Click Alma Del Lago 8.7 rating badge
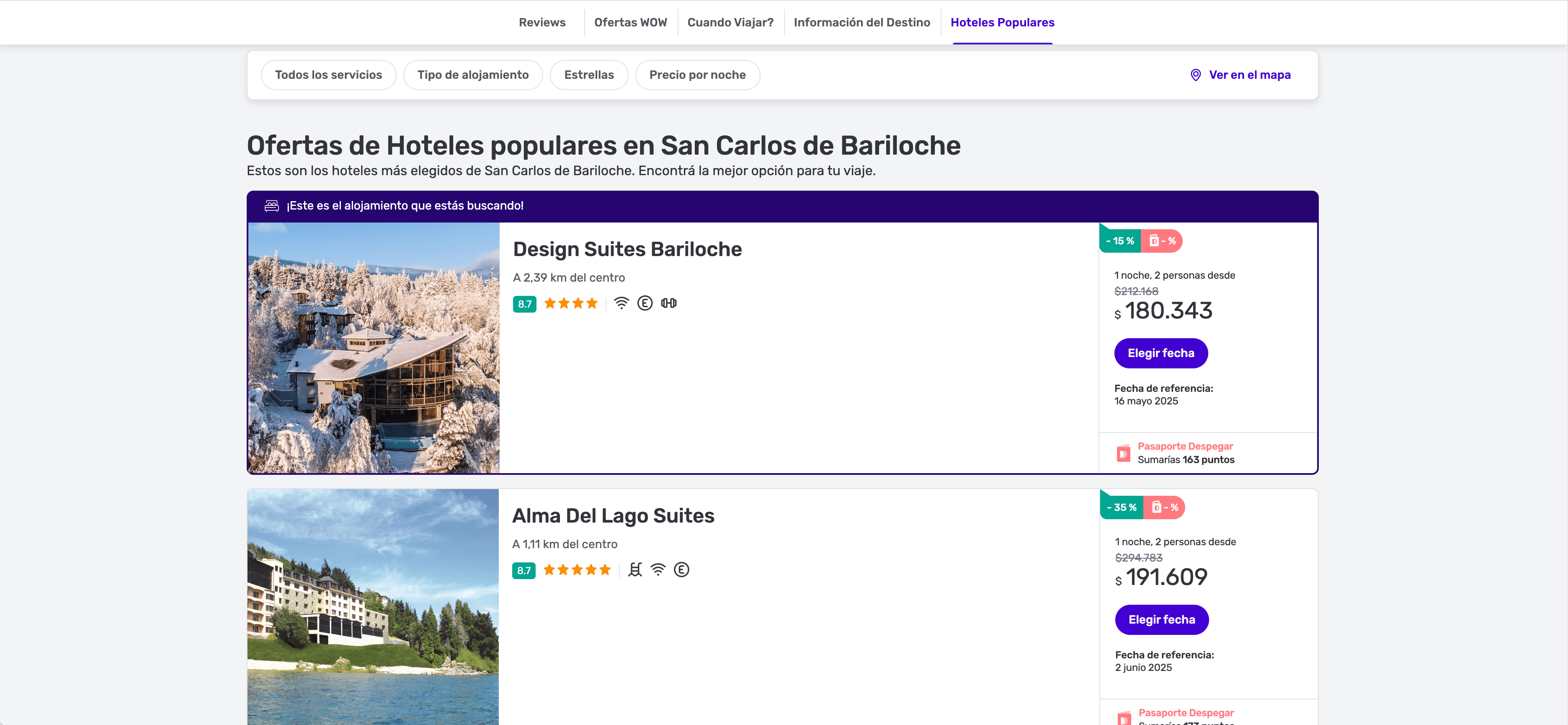Screen dimensions: 1568x725 tap(524, 571)
